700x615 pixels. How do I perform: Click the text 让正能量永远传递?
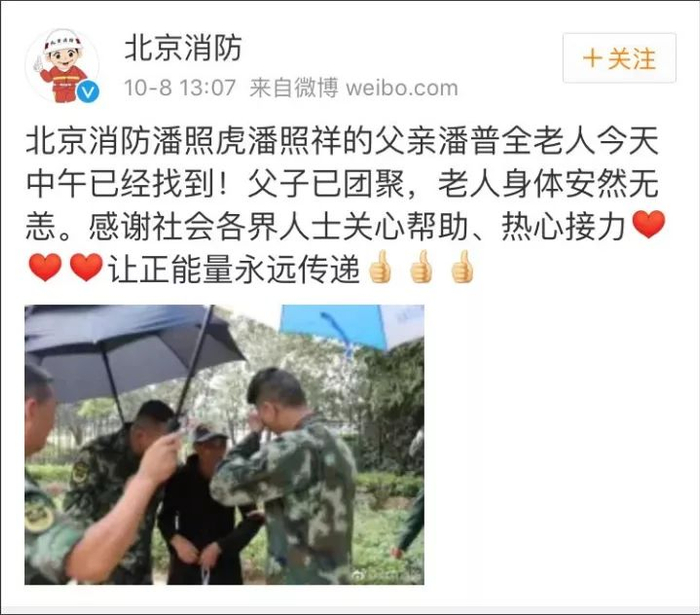click(x=234, y=268)
